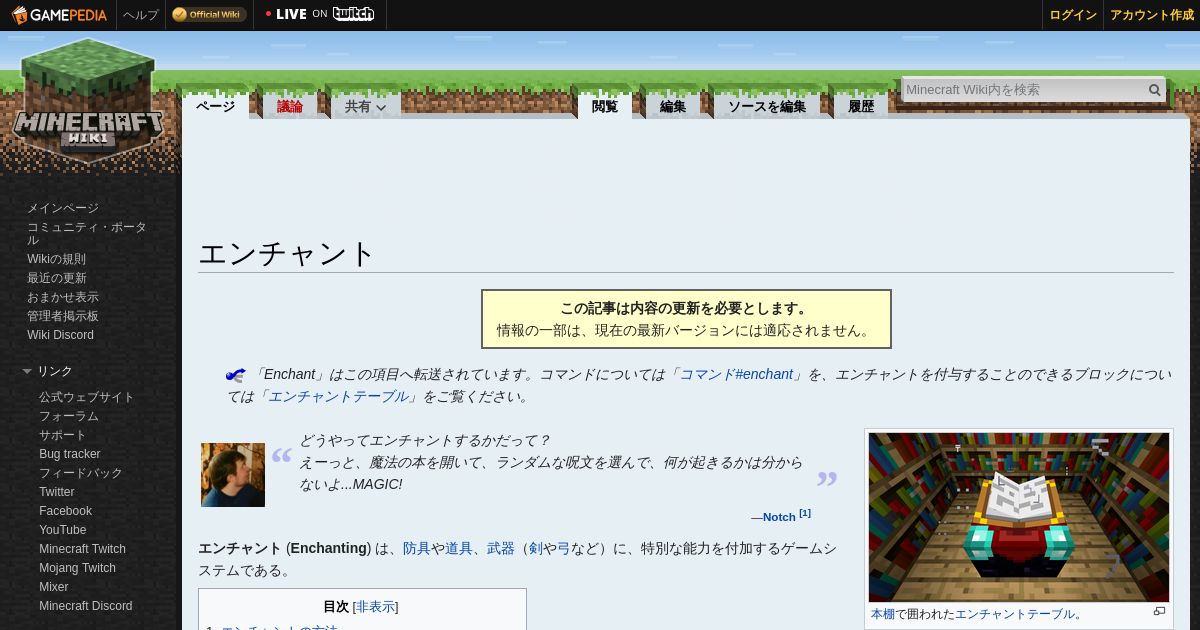Follow the エンチャントテーブル link in hatnote
This screenshot has height=630, width=1200.
click(339, 396)
